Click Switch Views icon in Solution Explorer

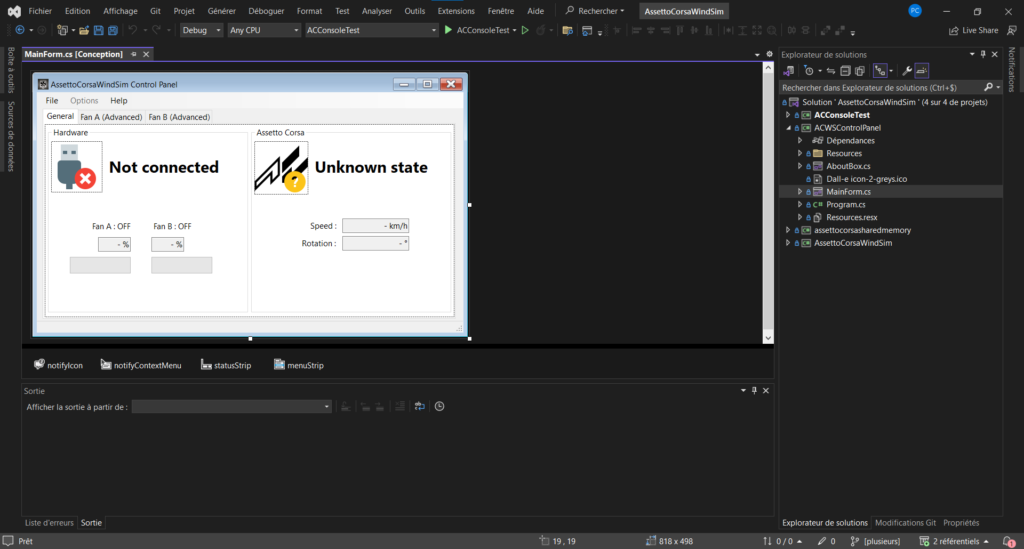point(789,71)
